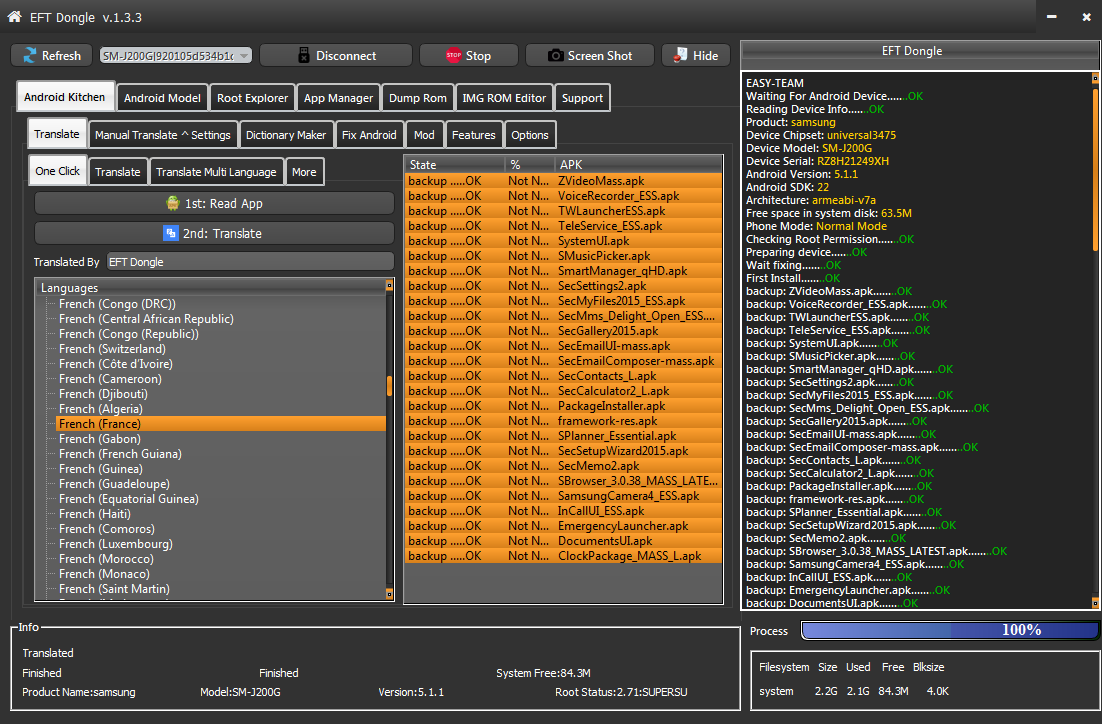Click the Screen Shot camera icon

(555, 56)
